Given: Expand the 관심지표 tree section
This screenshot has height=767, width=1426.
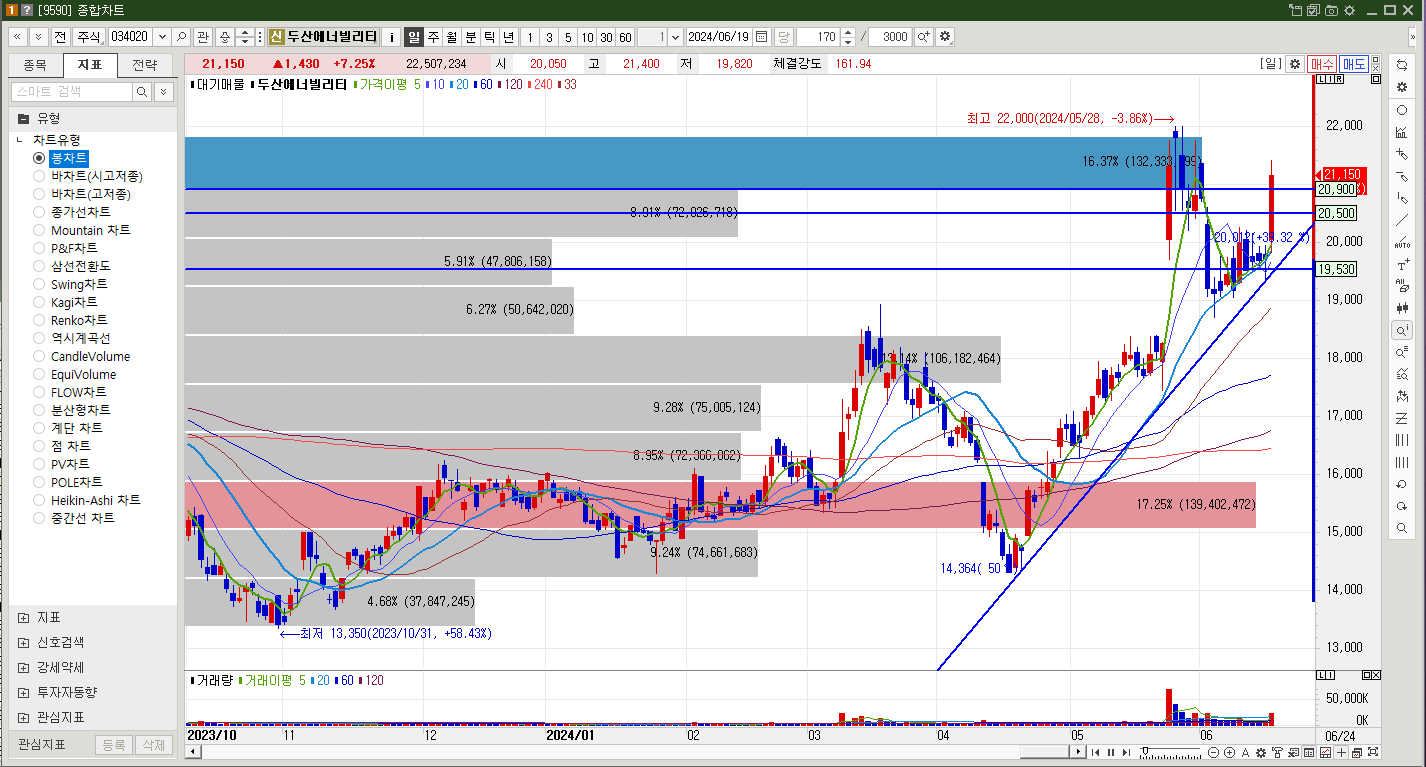Looking at the screenshot, I should [x=23, y=717].
